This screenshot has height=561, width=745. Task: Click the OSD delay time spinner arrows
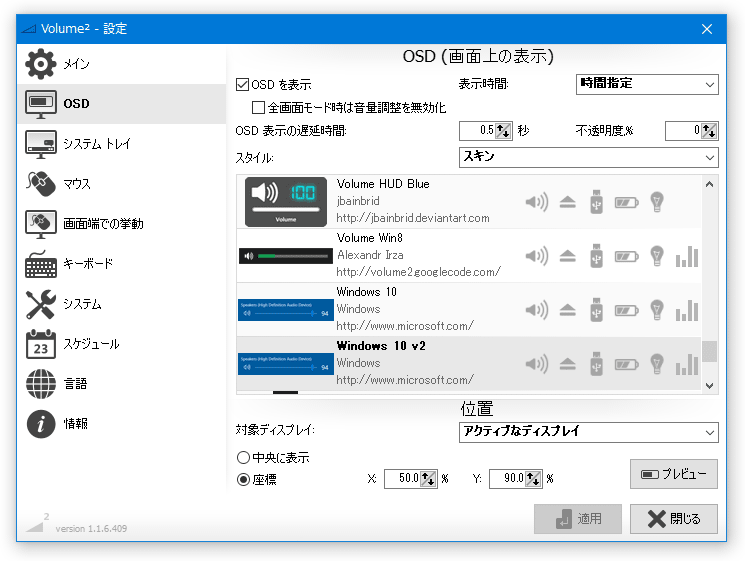click(503, 131)
